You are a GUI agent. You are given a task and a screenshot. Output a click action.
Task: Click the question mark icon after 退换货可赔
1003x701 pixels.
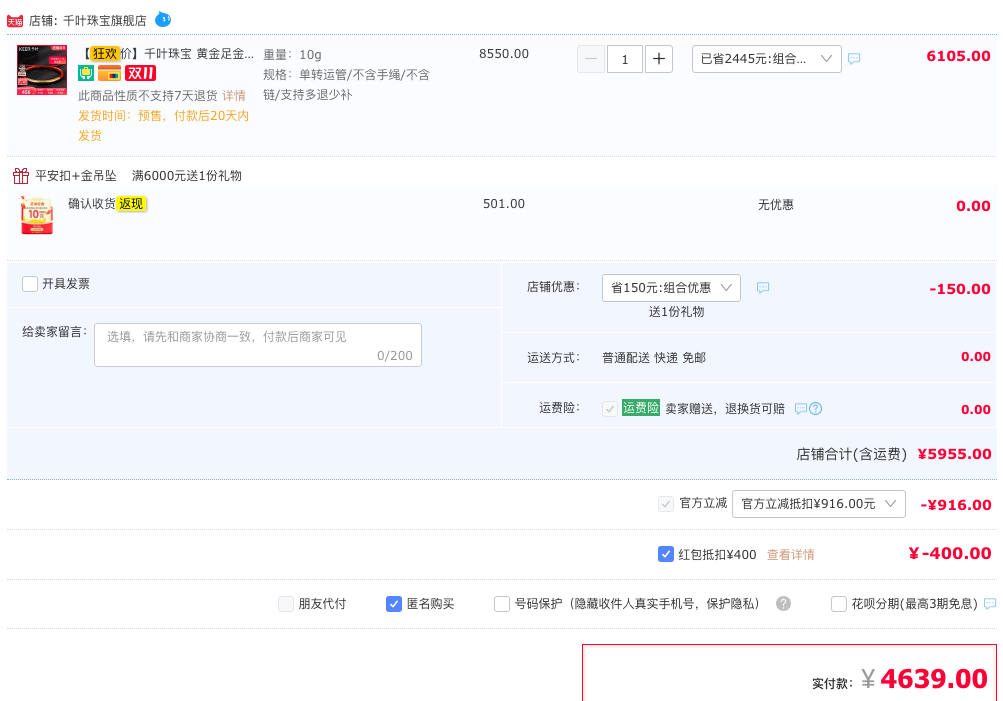click(816, 409)
